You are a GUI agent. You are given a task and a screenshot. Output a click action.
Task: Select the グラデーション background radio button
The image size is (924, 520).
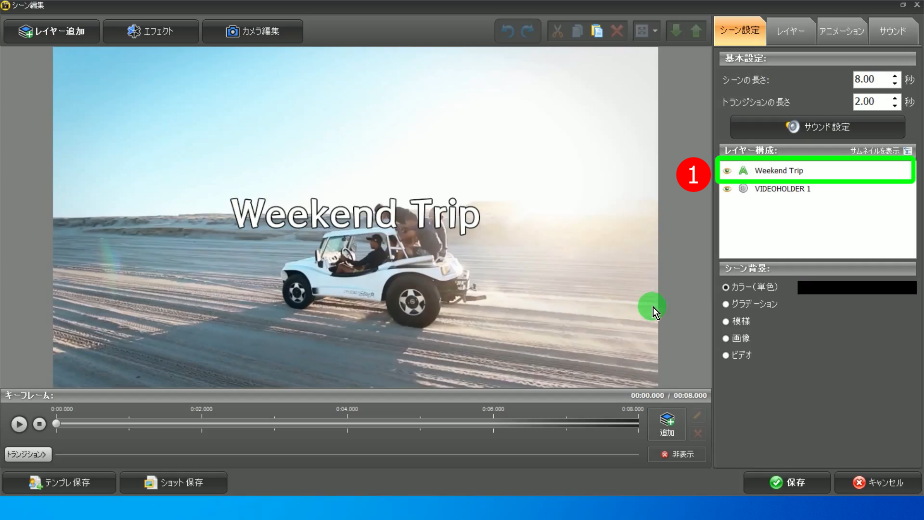726,304
